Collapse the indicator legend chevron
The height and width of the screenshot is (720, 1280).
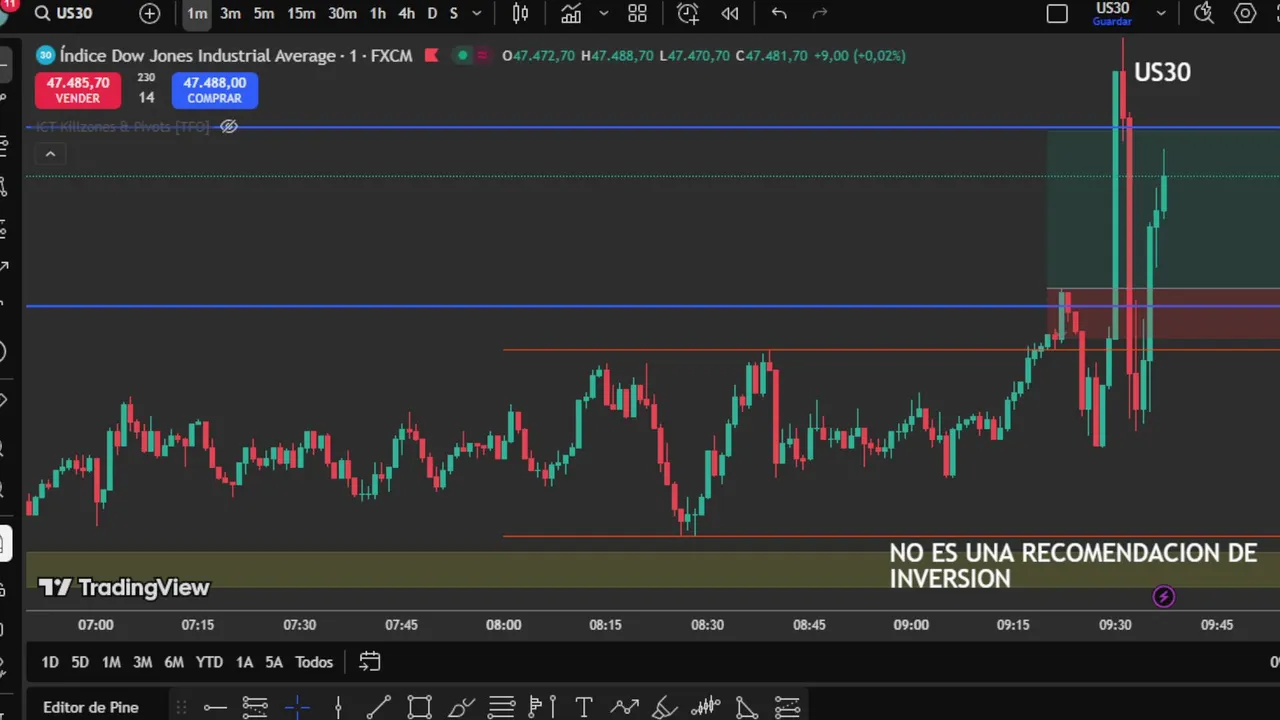tap(50, 154)
